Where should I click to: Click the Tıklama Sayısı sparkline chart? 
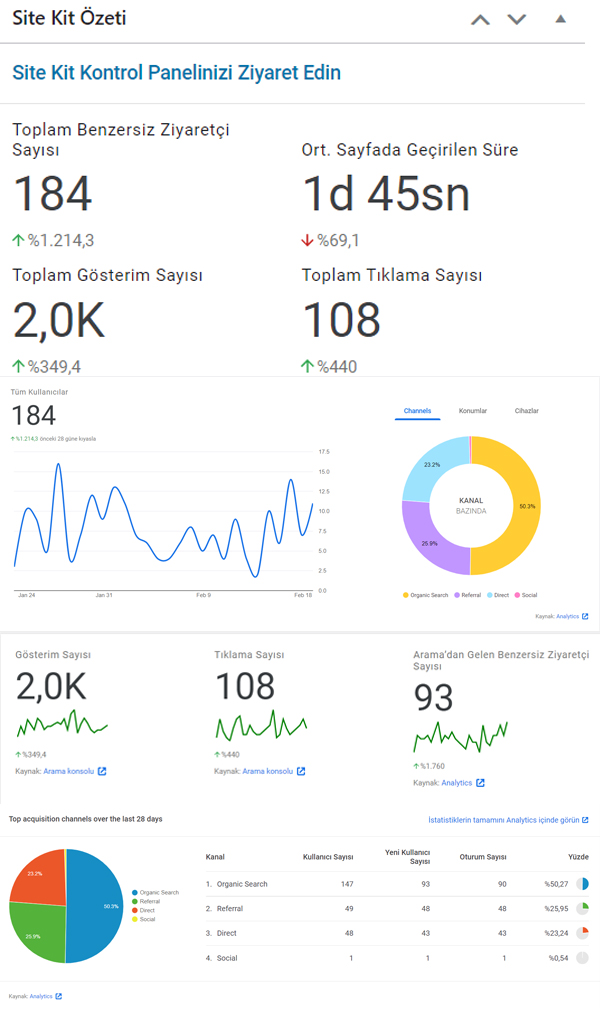click(x=261, y=725)
